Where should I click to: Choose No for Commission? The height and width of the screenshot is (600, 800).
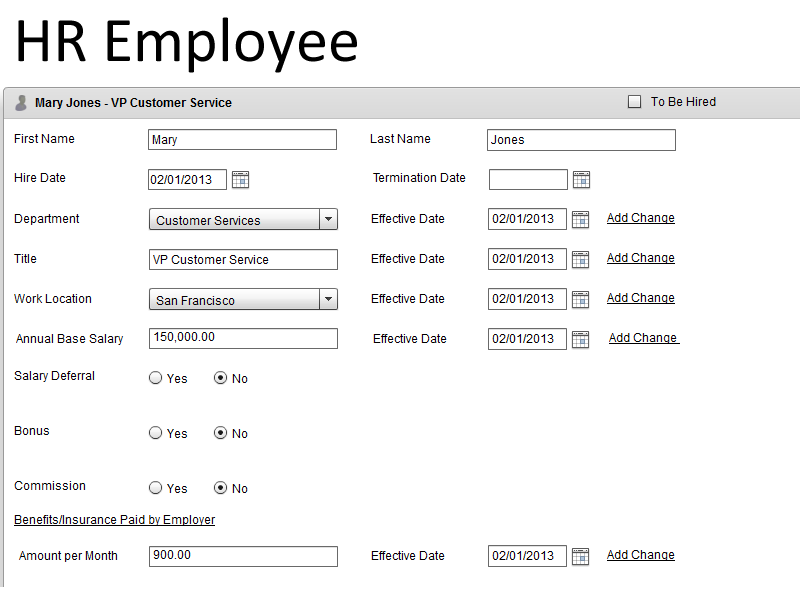(x=221, y=489)
